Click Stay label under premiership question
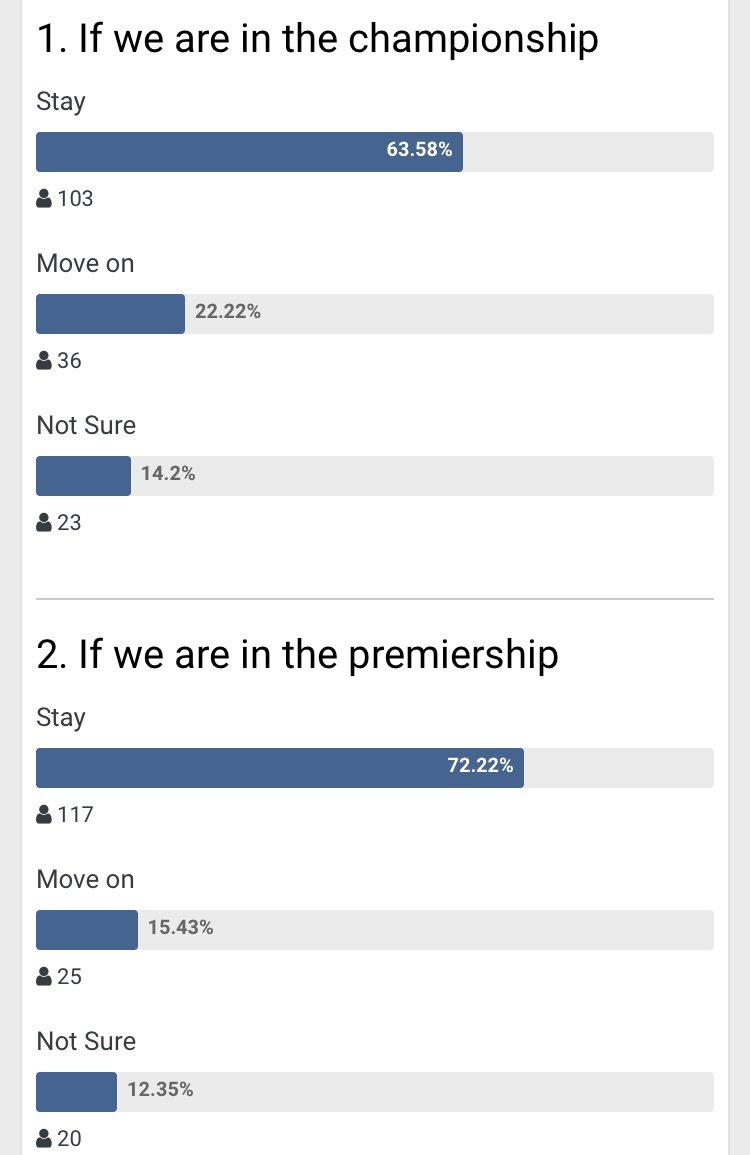The height and width of the screenshot is (1155, 750). pyautogui.click(x=61, y=717)
